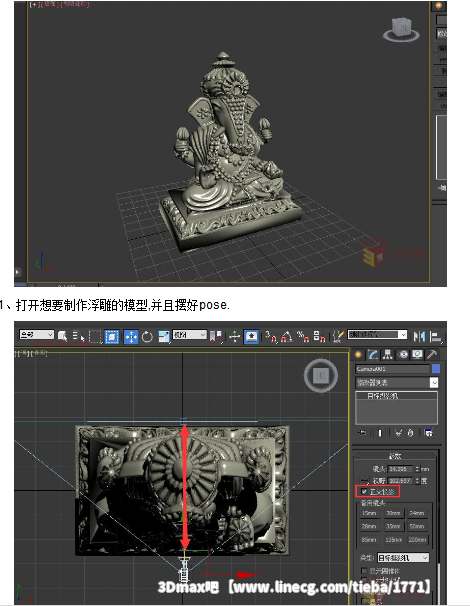Click Use Pivot Point Center icon
The image size is (470, 606).
click(x=216, y=336)
